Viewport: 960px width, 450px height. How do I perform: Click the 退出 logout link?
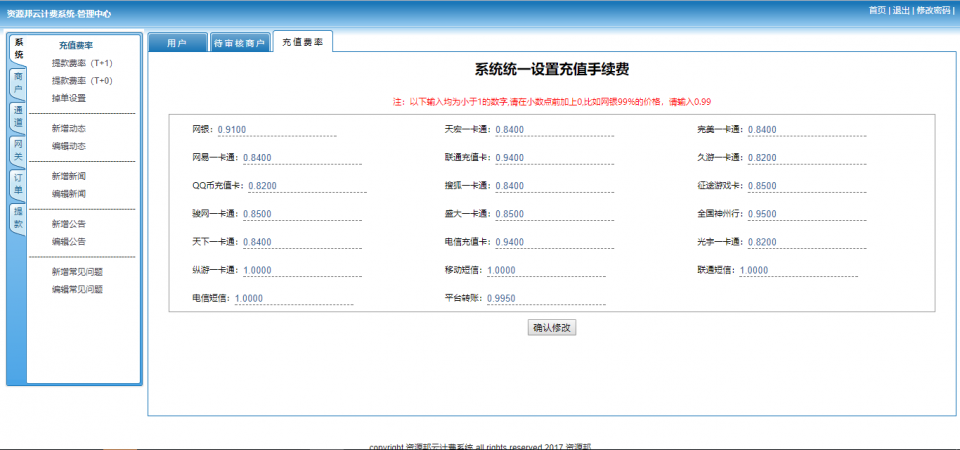901,10
